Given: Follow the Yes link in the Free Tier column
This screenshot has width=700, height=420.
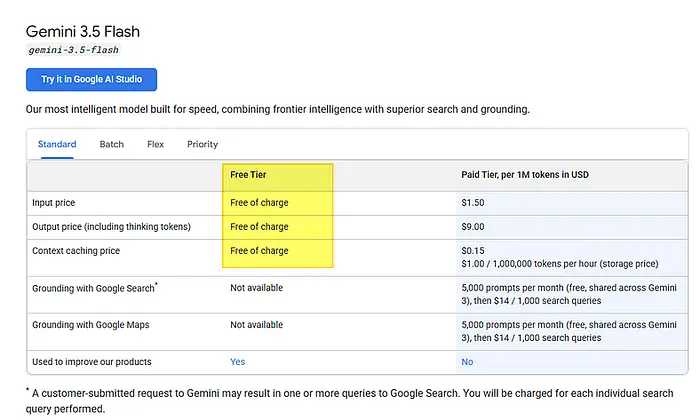Looking at the screenshot, I should tap(238, 362).
